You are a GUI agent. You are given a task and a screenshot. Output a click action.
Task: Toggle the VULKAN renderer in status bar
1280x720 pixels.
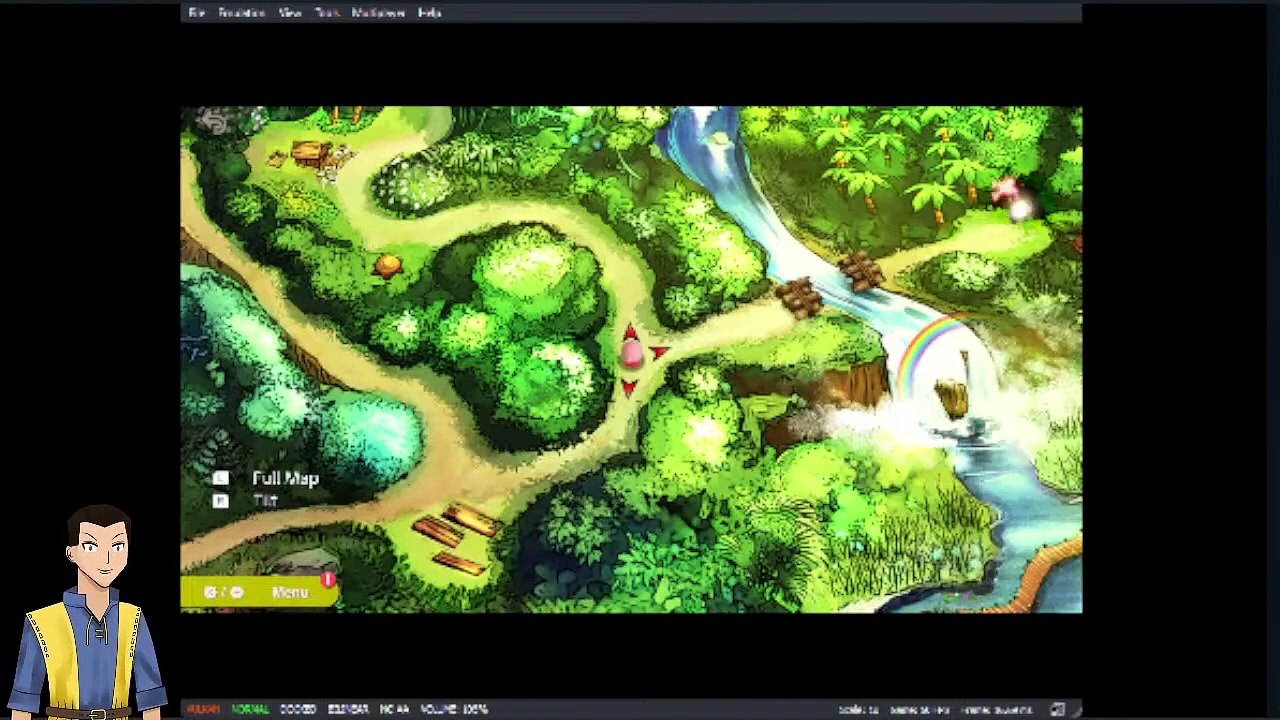(203, 709)
